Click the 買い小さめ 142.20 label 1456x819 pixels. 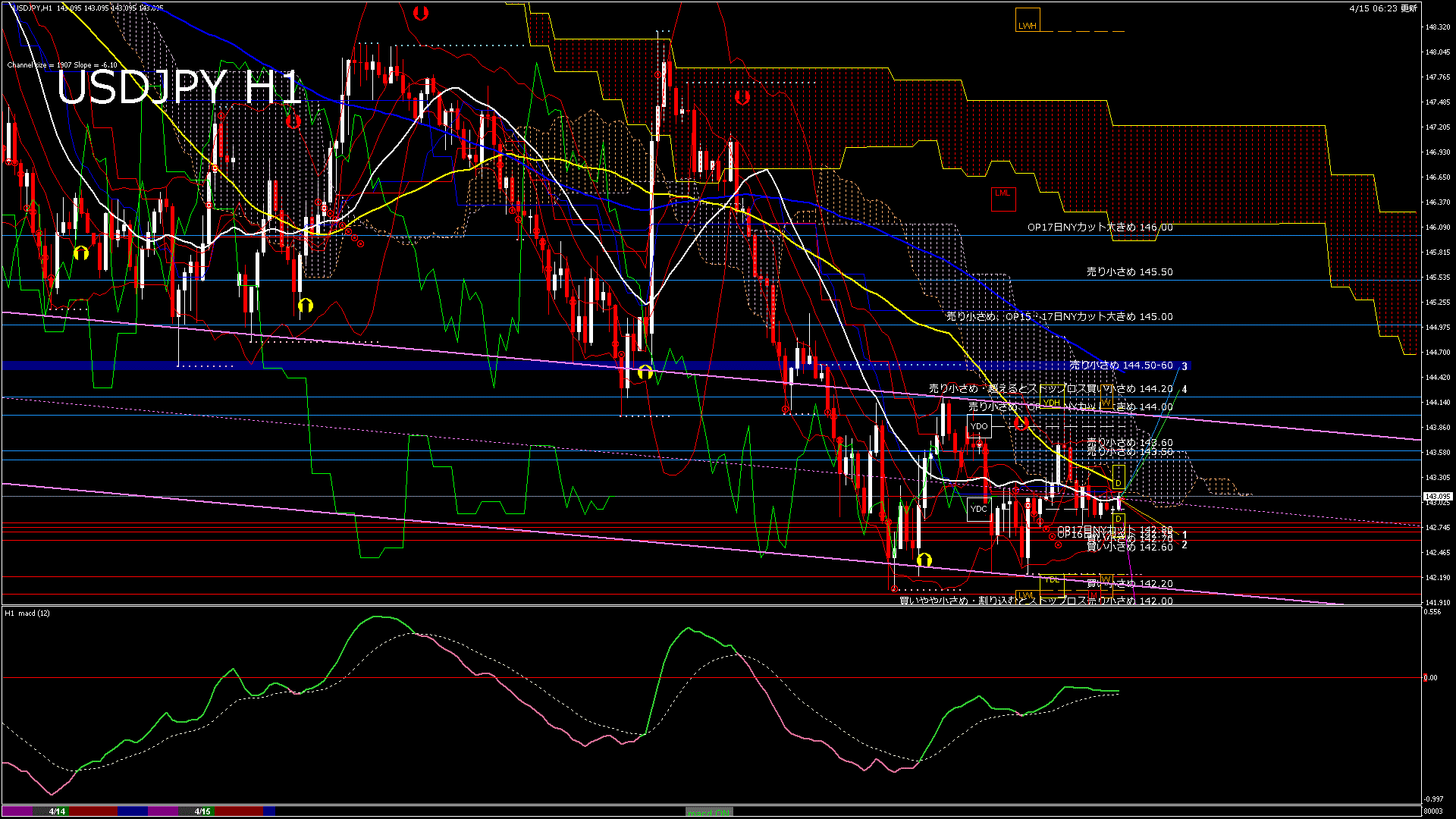coord(1129,583)
